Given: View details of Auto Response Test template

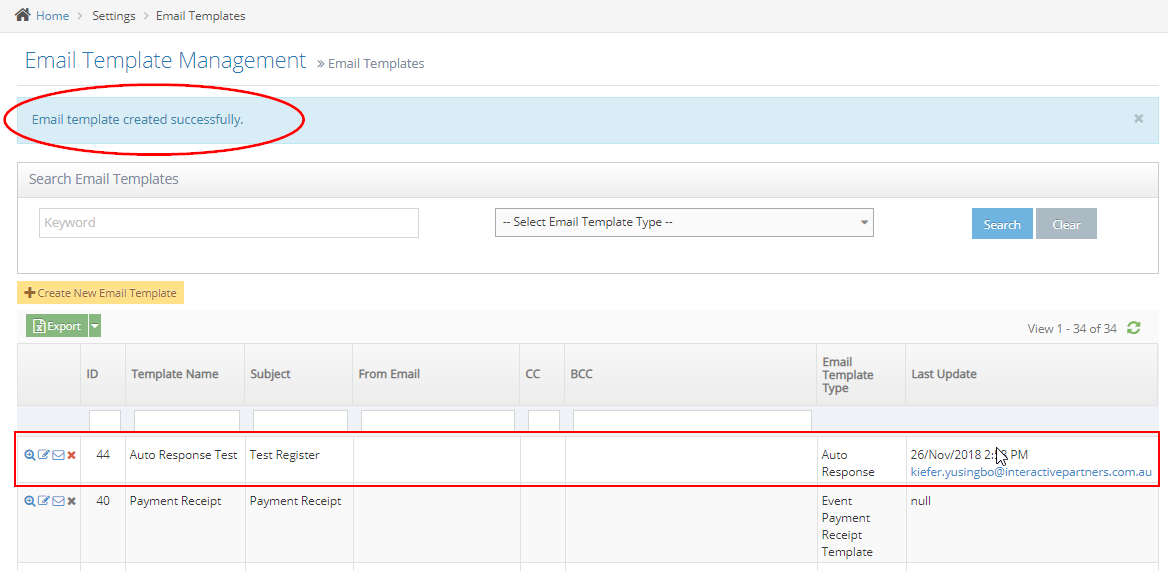Looking at the screenshot, I should point(30,456).
